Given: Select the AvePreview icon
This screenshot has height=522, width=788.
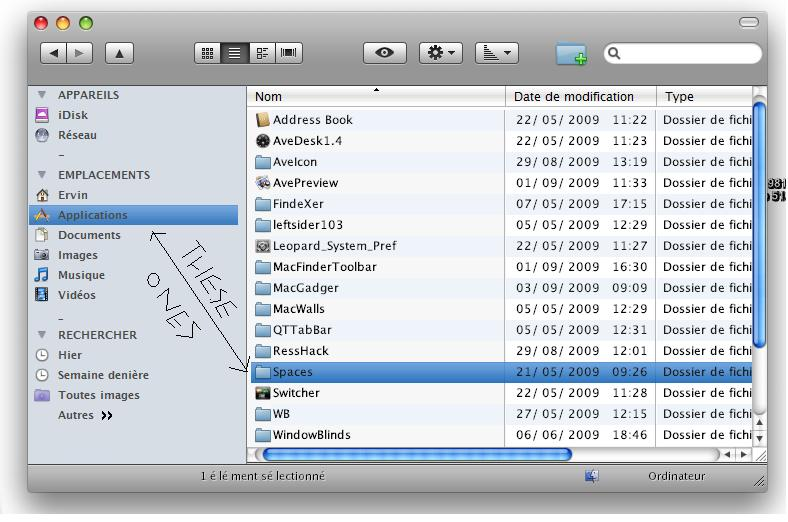Looking at the screenshot, I should pos(262,183).
